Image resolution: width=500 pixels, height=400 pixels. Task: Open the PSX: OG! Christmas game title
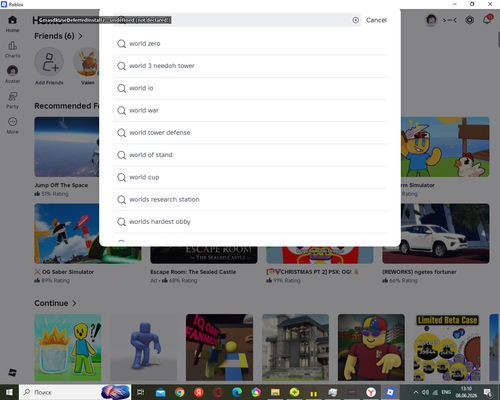point(313,272)
